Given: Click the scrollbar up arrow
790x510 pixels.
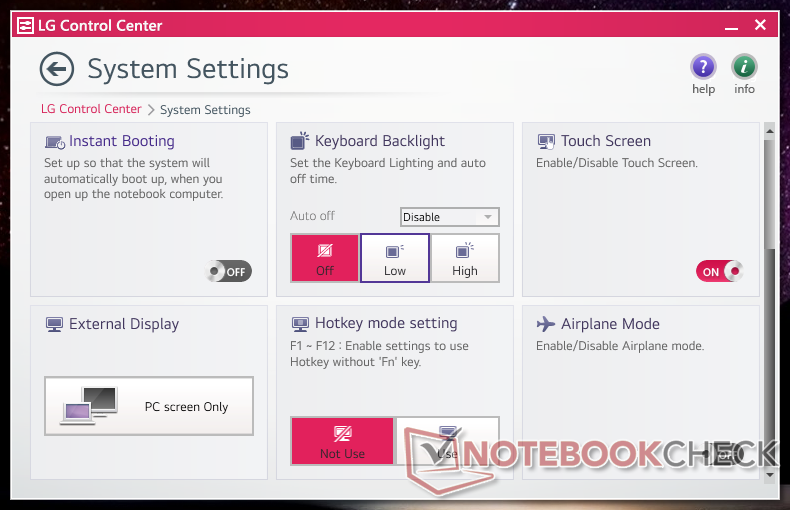Looking at the screenshot, I should 769,131.
